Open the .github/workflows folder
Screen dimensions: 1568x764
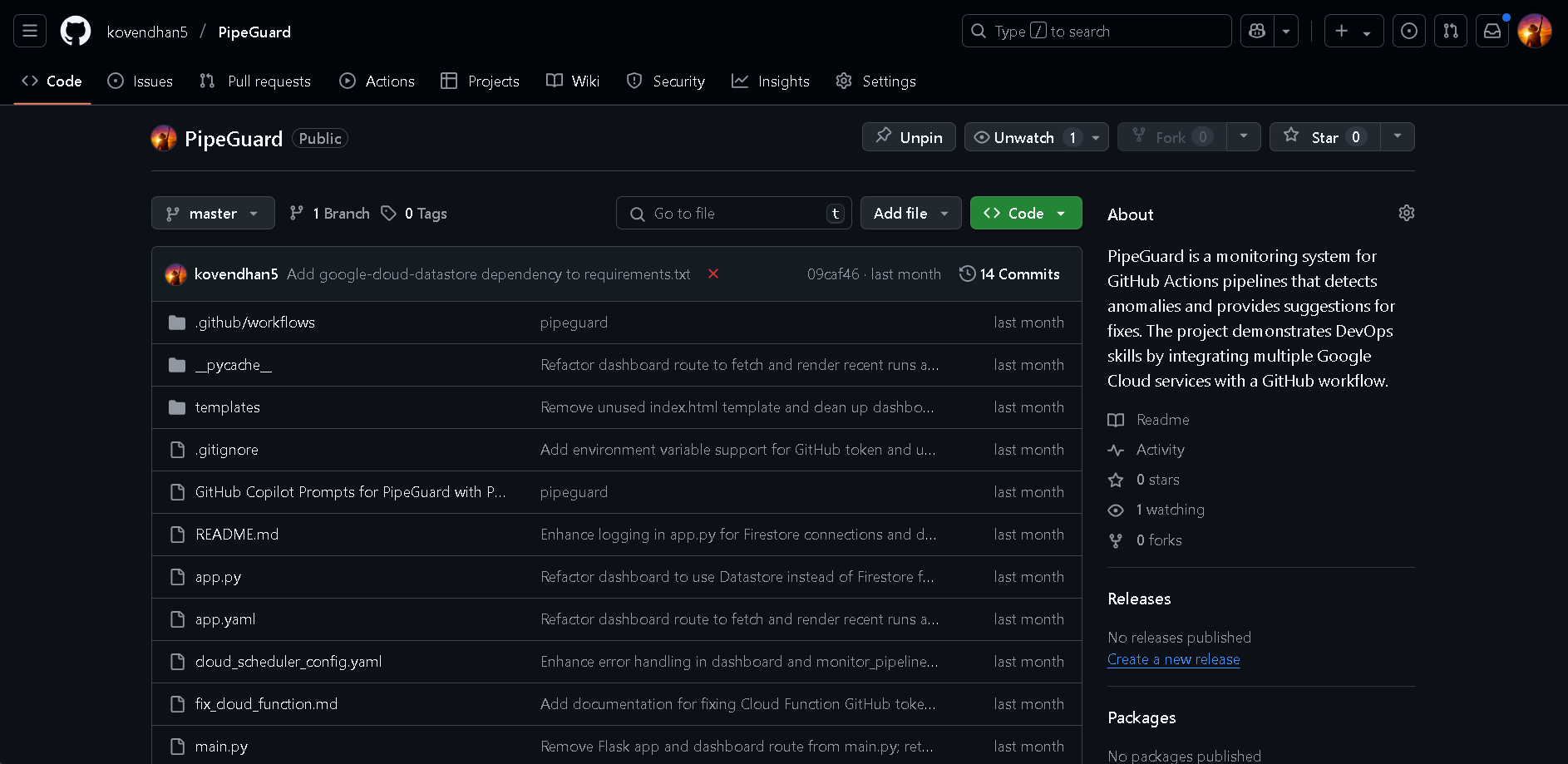255,323
